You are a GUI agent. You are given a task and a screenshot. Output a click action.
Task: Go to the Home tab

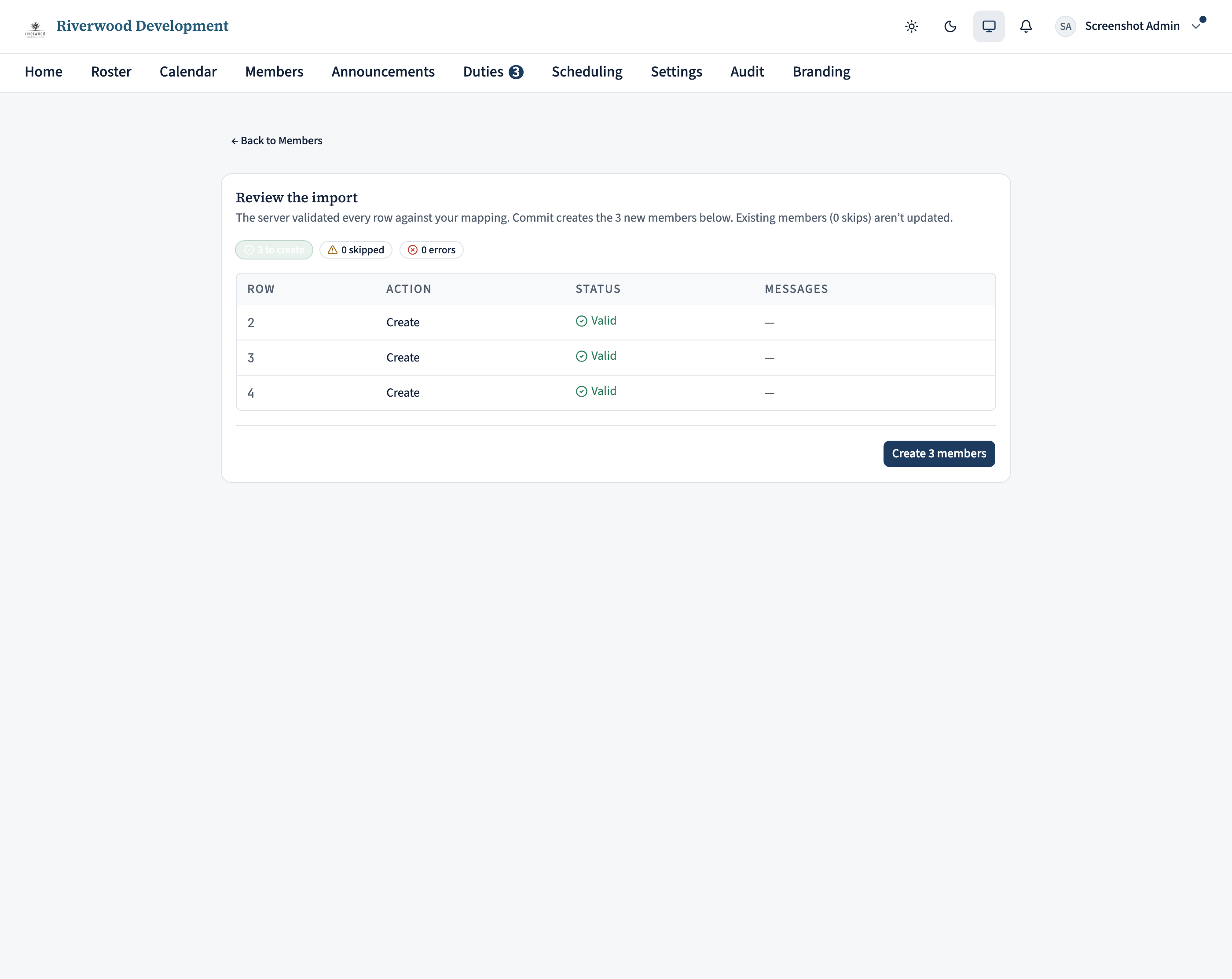pyautogui.click(x=44, y=72)
